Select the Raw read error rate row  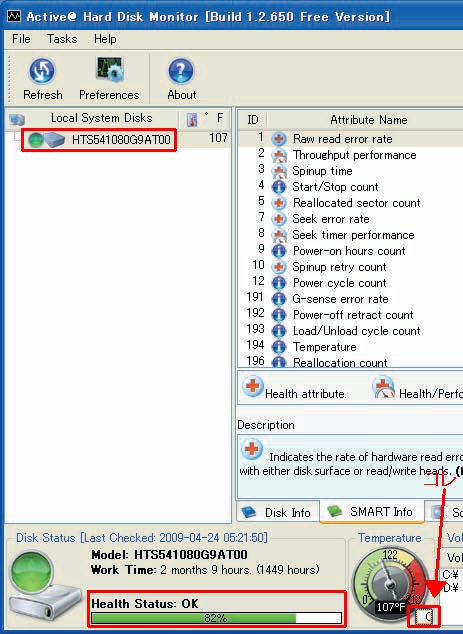point(351,139)
